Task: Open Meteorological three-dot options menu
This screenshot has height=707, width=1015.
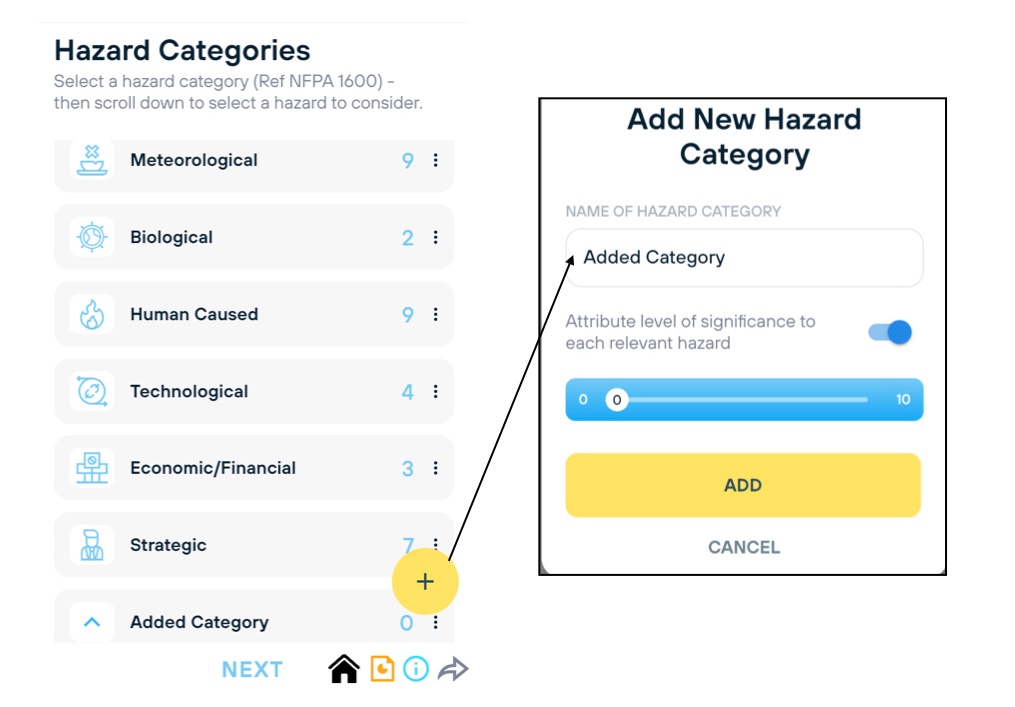Action: pos(435,160)
